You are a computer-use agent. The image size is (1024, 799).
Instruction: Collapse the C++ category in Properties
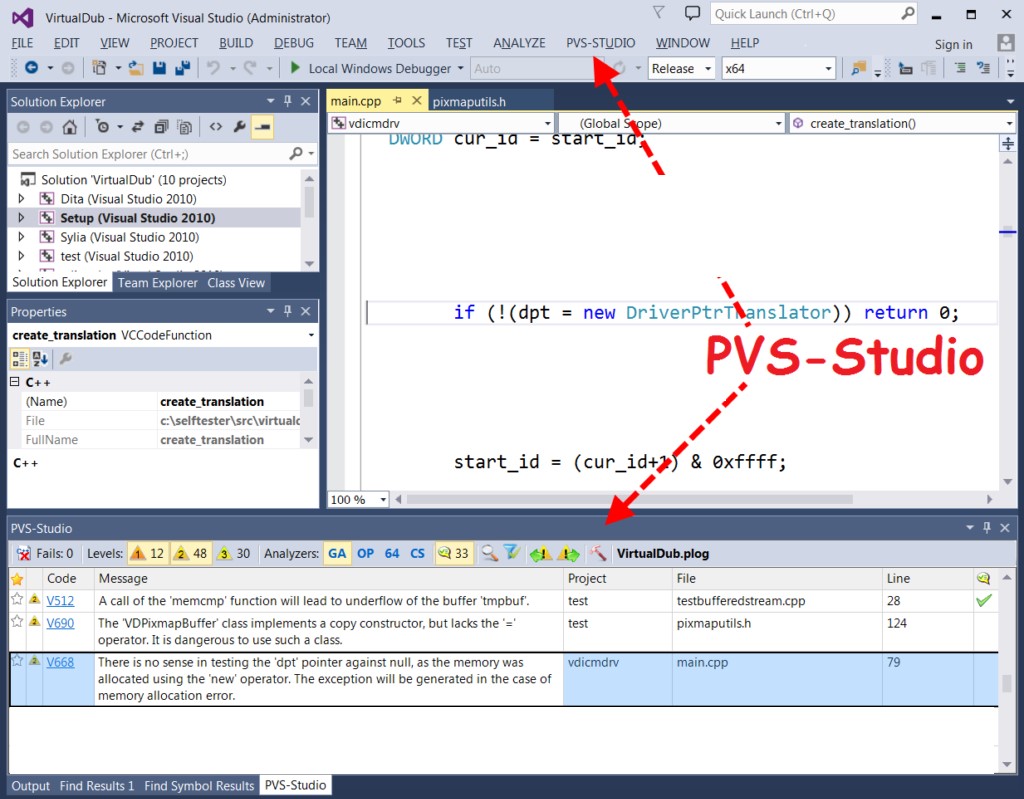(14, 381)
